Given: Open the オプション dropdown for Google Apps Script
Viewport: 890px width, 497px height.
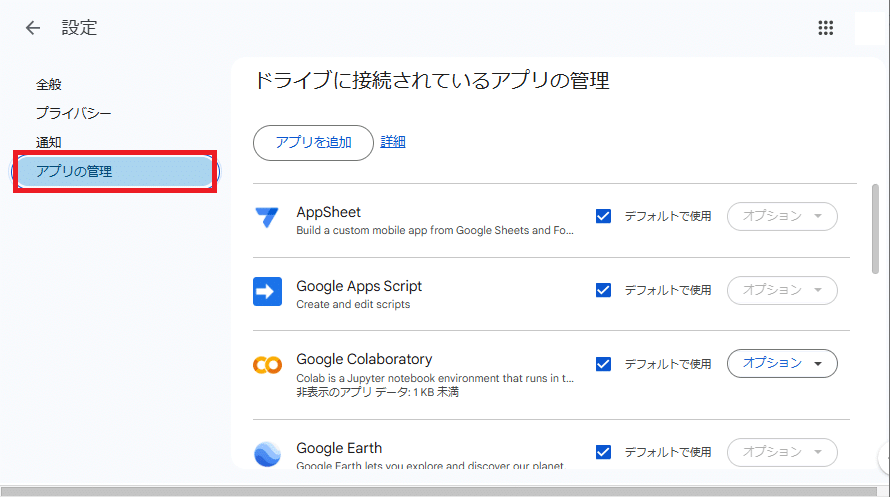Looking at the screenshot, I should pos(782,290).
